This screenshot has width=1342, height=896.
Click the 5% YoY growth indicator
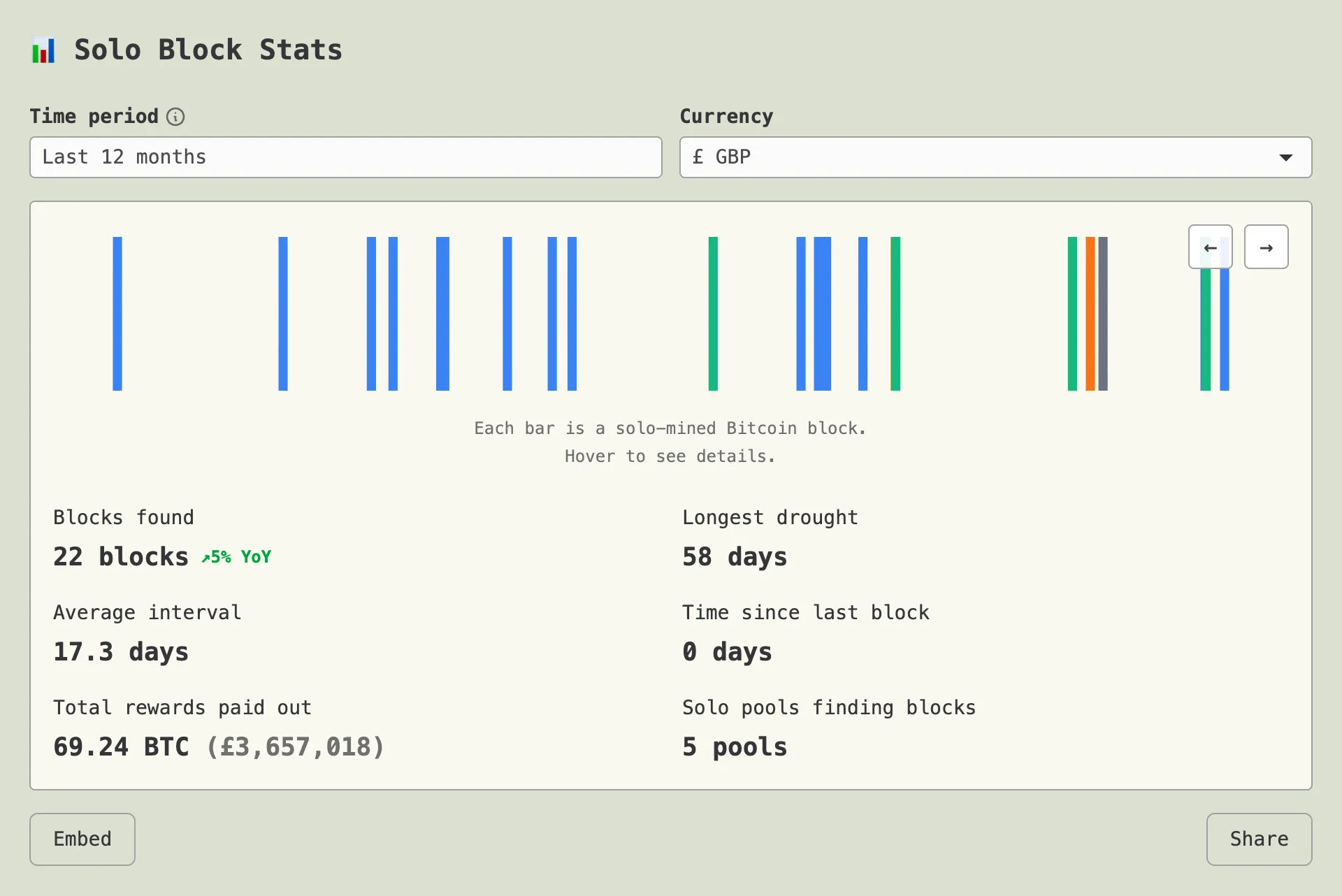(x=236, y=557)
